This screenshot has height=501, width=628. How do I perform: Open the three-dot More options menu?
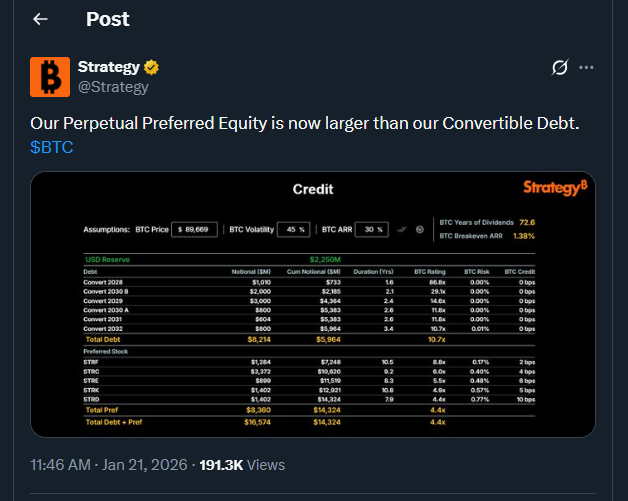pos(587,68)
